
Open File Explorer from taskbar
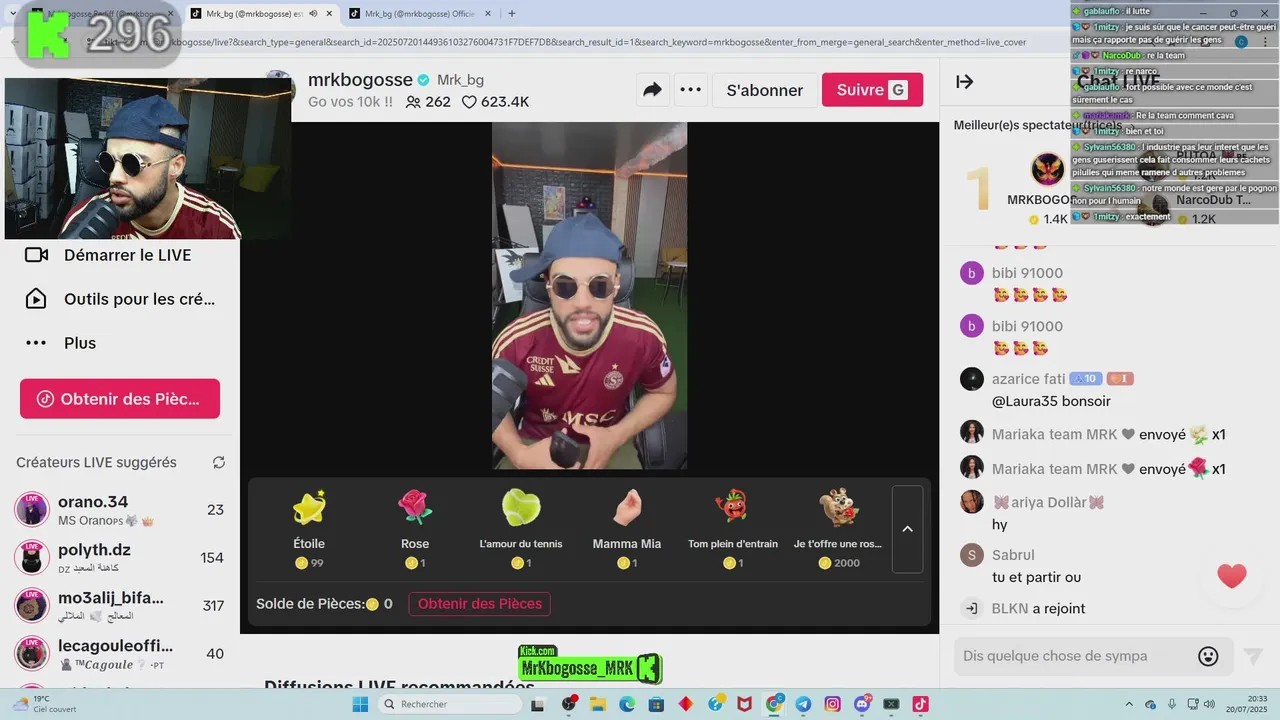[x=598, y=704]
